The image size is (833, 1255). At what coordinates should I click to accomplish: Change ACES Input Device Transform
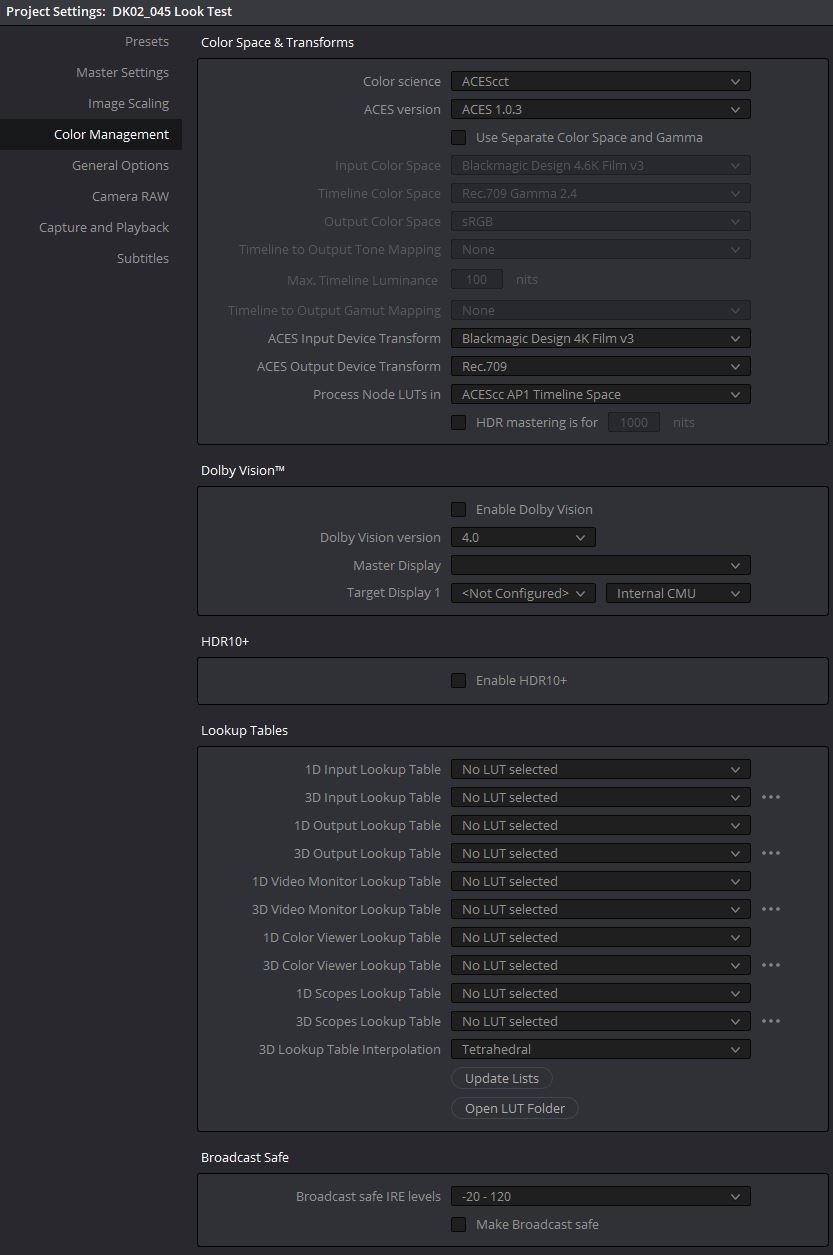[600, 338]
